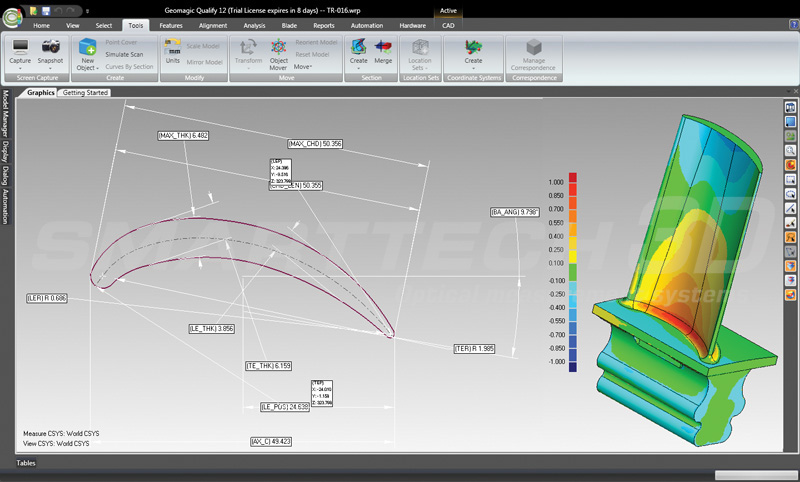Click the Coordinate Systems Create icon
Image resolution: width=800 pixels, height=482 pixels.
coord(473,47)
